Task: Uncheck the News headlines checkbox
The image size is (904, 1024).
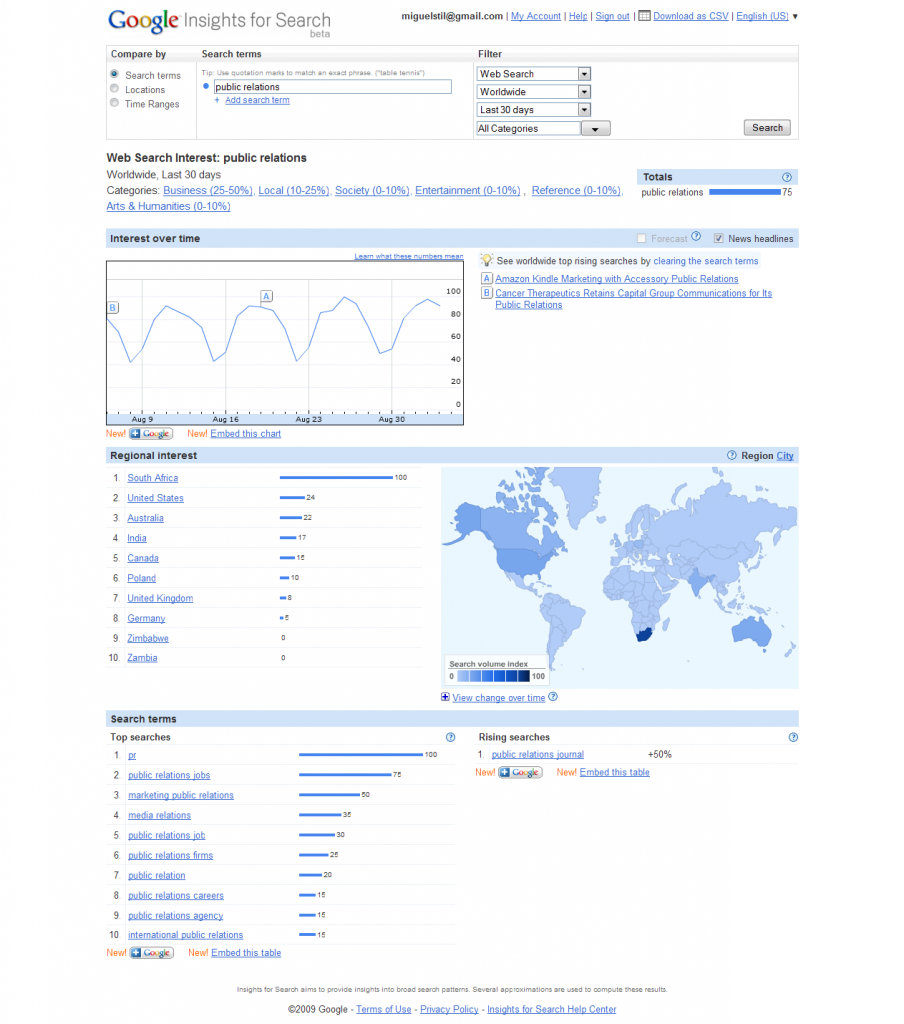Action: [x=718, y=238]
